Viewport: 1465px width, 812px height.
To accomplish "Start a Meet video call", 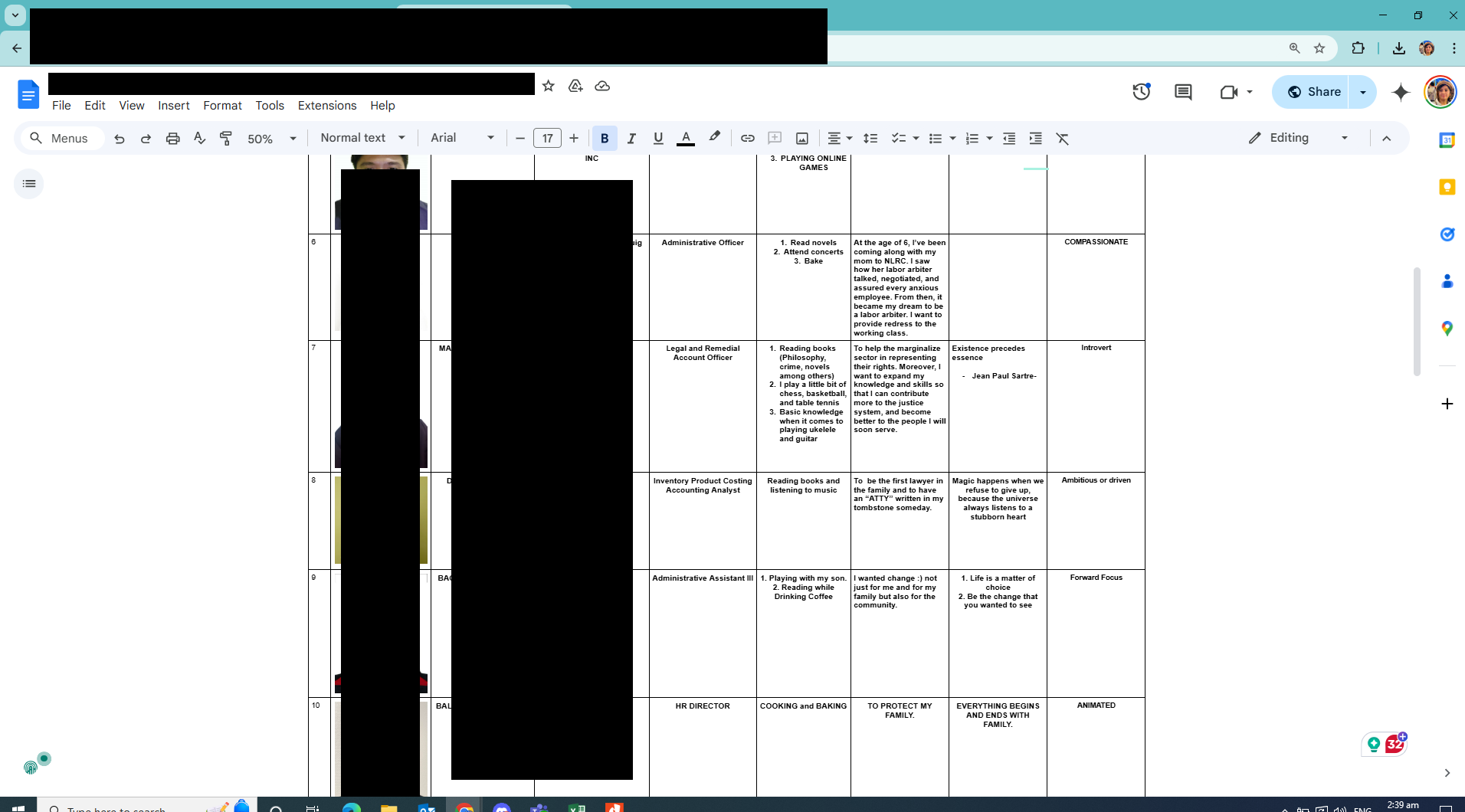I will pos(1229,92).
